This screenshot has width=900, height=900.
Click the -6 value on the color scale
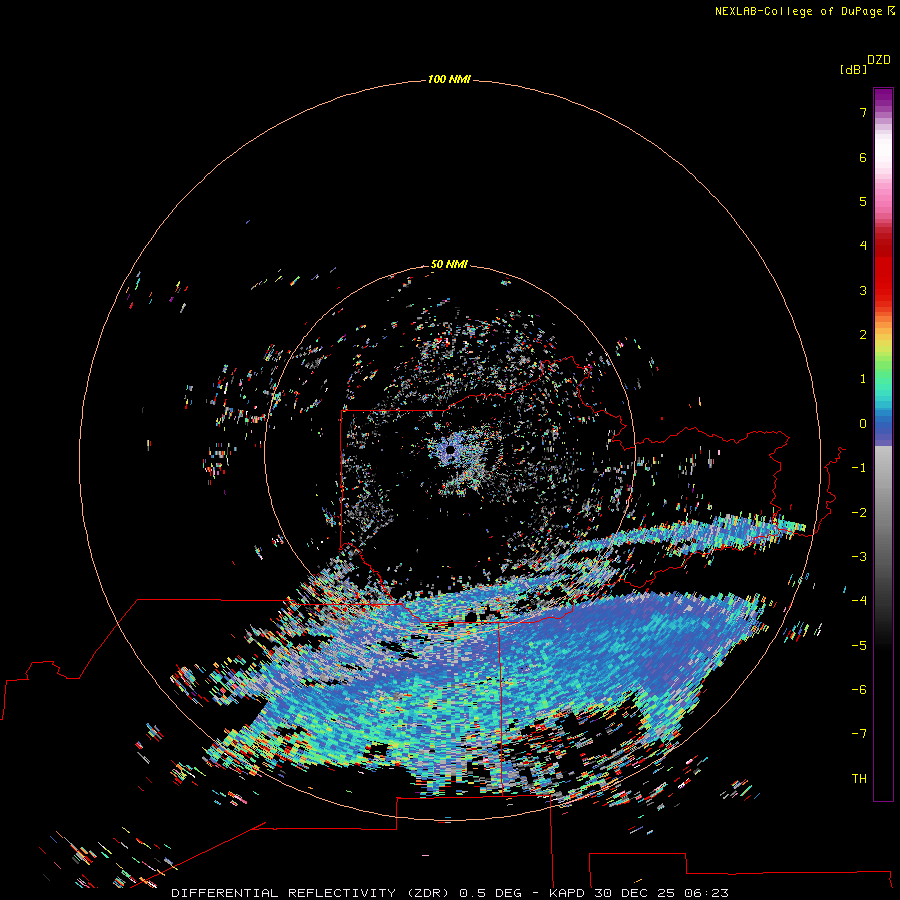pyautogui.click(x=859, y=690)
